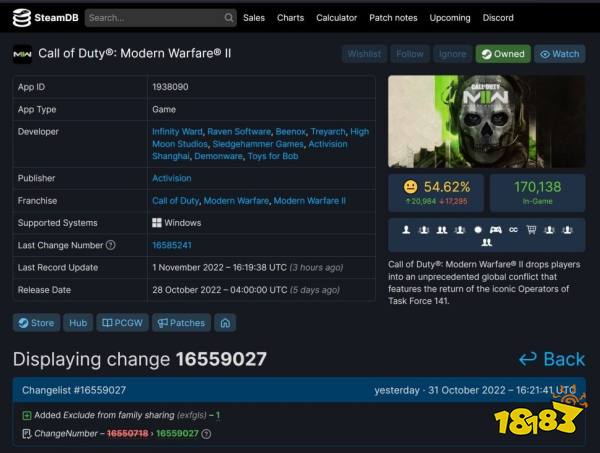Click the help icon beside Last Change Number
This screenshot has width=600, height=453.
[x=111, y=245]
